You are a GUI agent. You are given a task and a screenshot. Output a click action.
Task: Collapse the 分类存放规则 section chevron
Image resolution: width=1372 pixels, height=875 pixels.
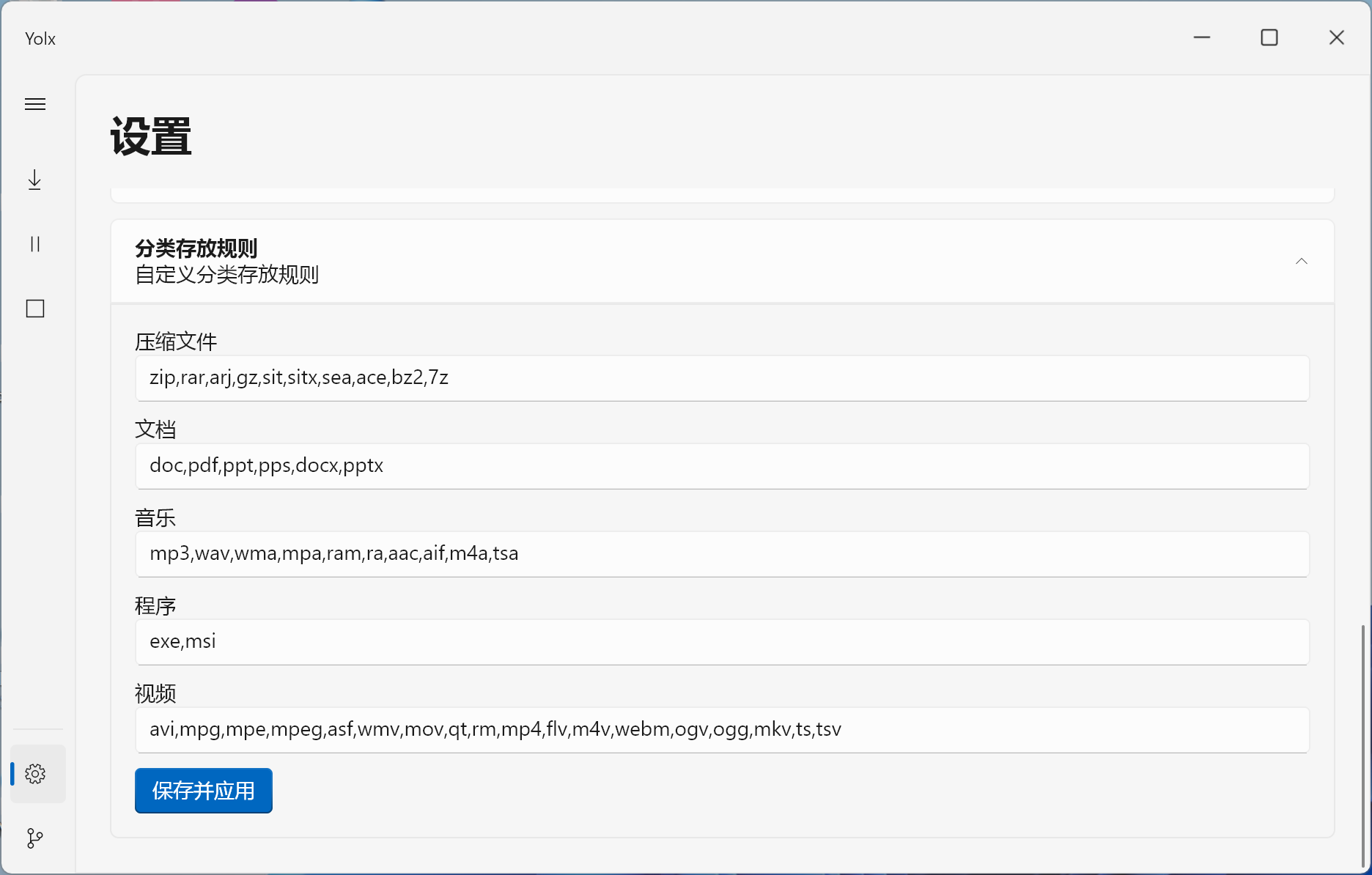coord(1301,262)
